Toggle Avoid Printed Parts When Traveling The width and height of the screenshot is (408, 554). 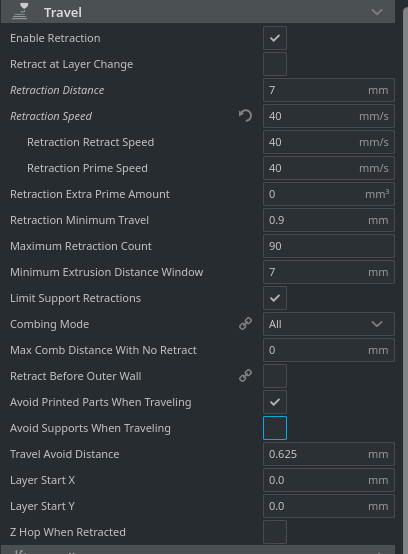275,402
